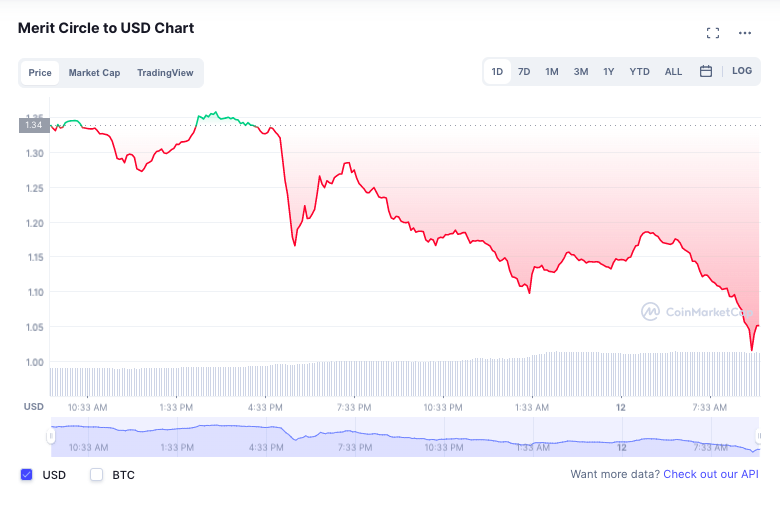The image size is (780, 516).
Task: Grab the left range navigator handle
Action: pos(51,436)
